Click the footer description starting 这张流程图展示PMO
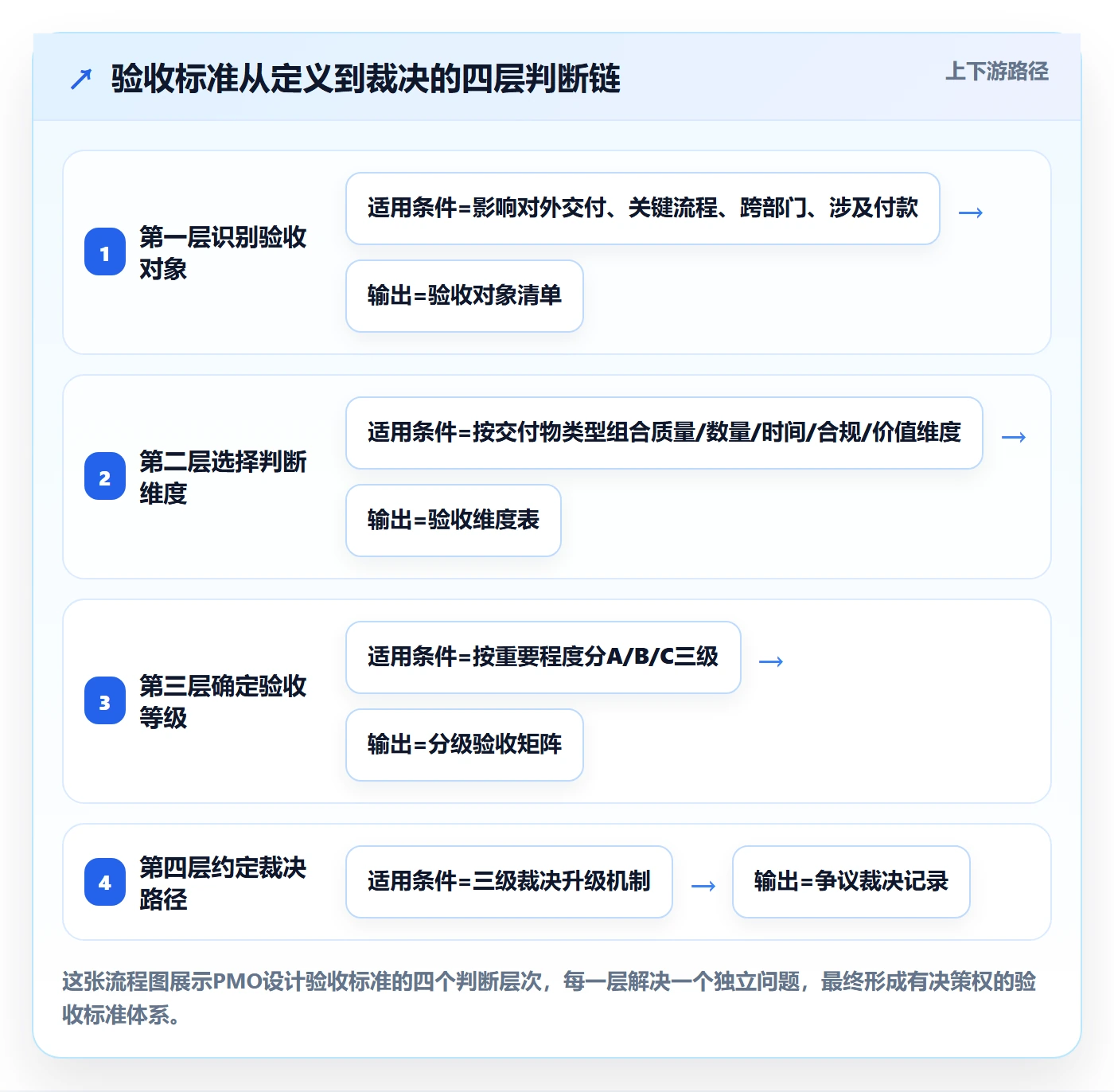Image resolution: width=1114 pixels, height=1092 pixels. (x=549, y=998)
